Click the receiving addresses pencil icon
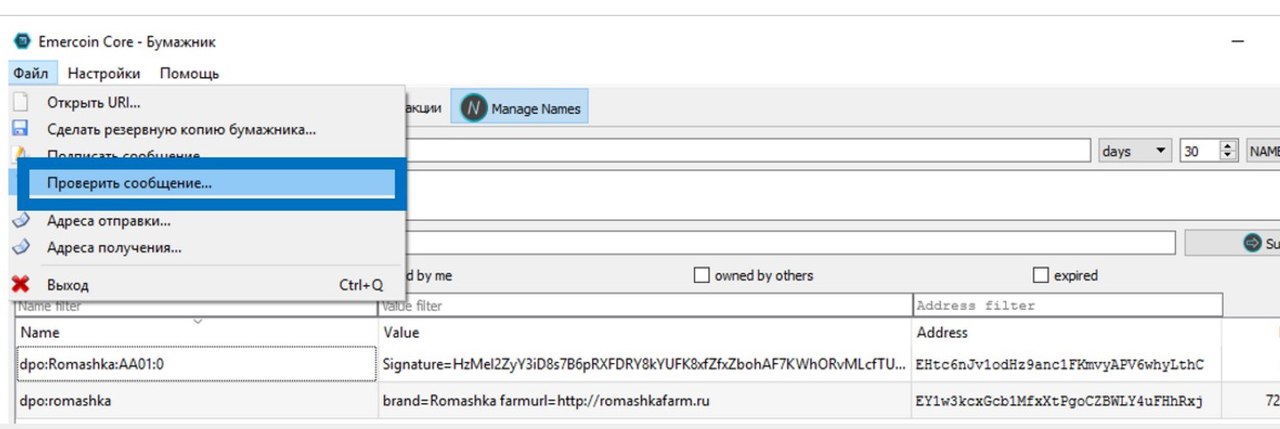1280x429 pixels. (20, 247)
